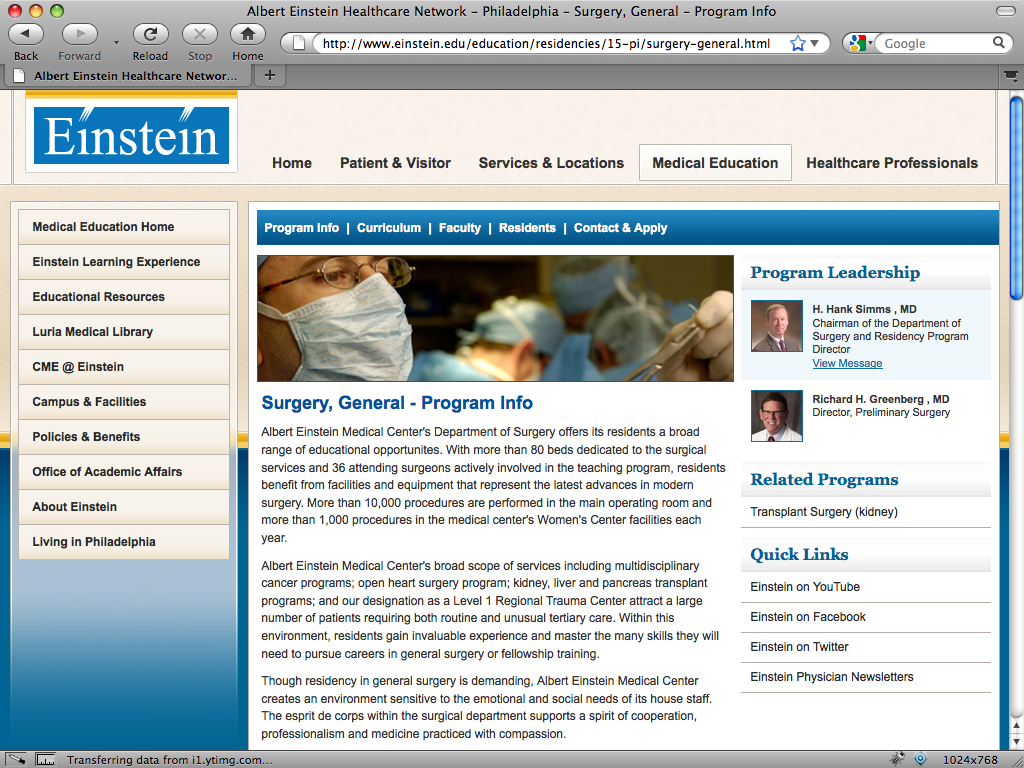
Task: Open the URL bar dropdown arrow
Action: click(x=815, y=44)
